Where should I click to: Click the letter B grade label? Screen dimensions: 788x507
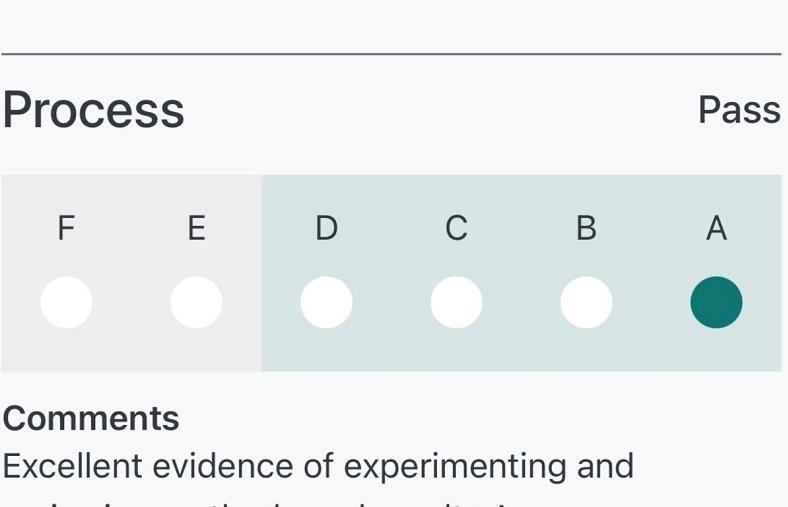click(586, 229)
